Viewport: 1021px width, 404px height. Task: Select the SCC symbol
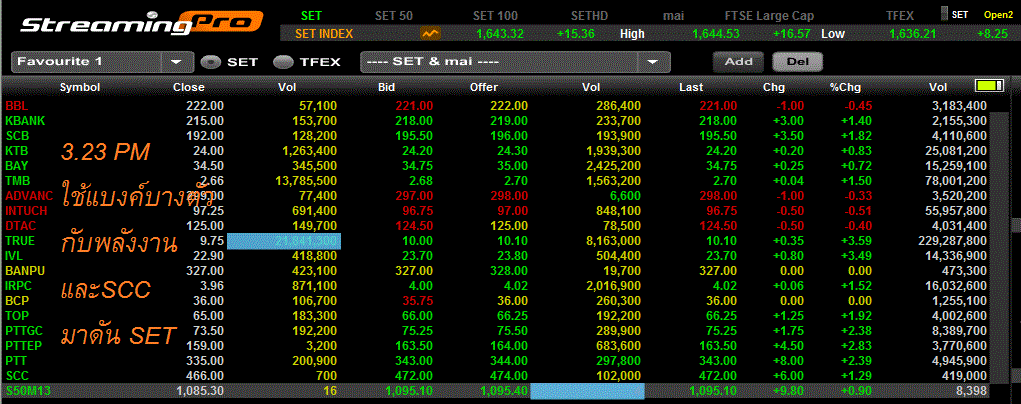(x=17, y=376)
